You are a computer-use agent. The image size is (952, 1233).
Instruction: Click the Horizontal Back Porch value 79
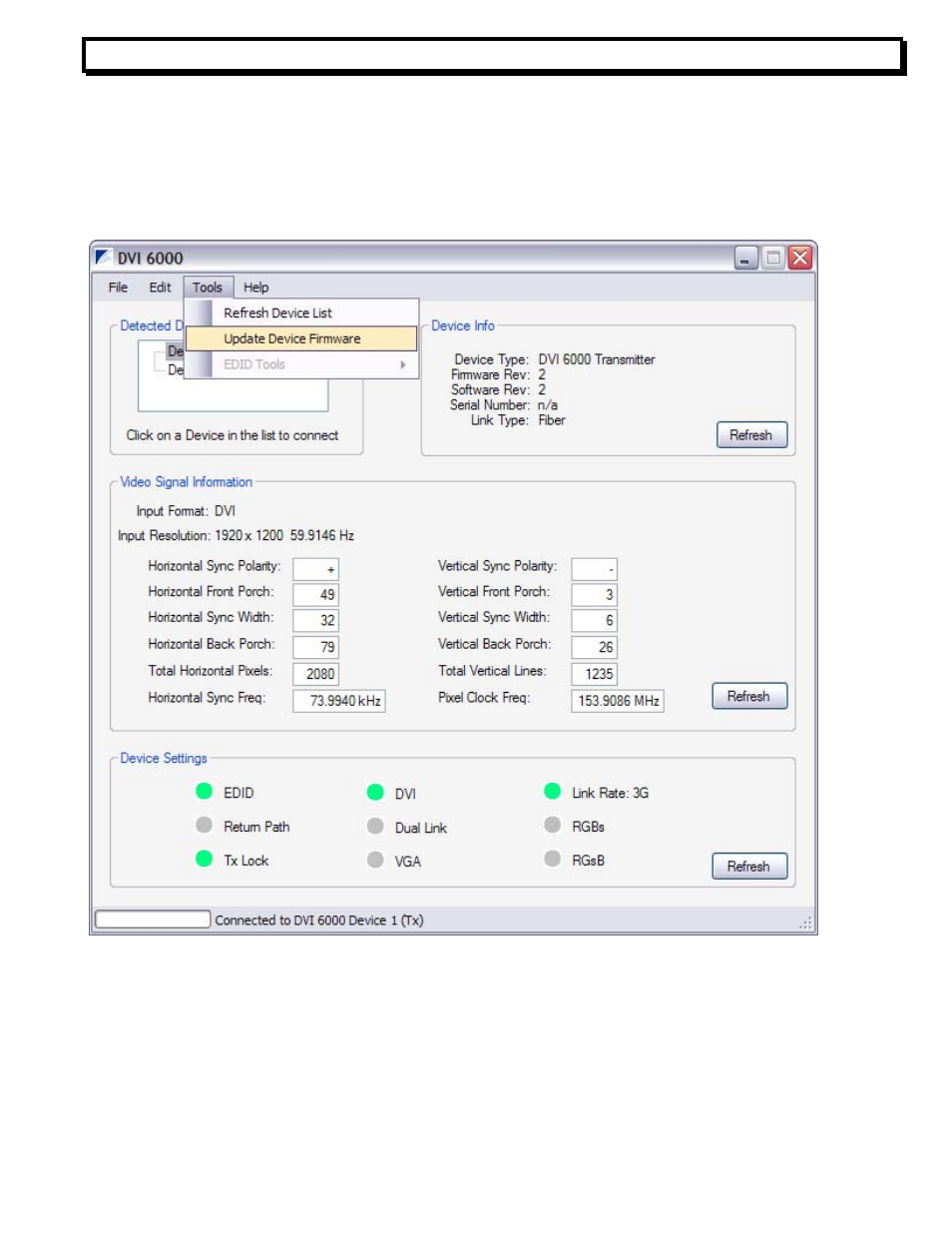pyautogui.click(x=315, y=648)
